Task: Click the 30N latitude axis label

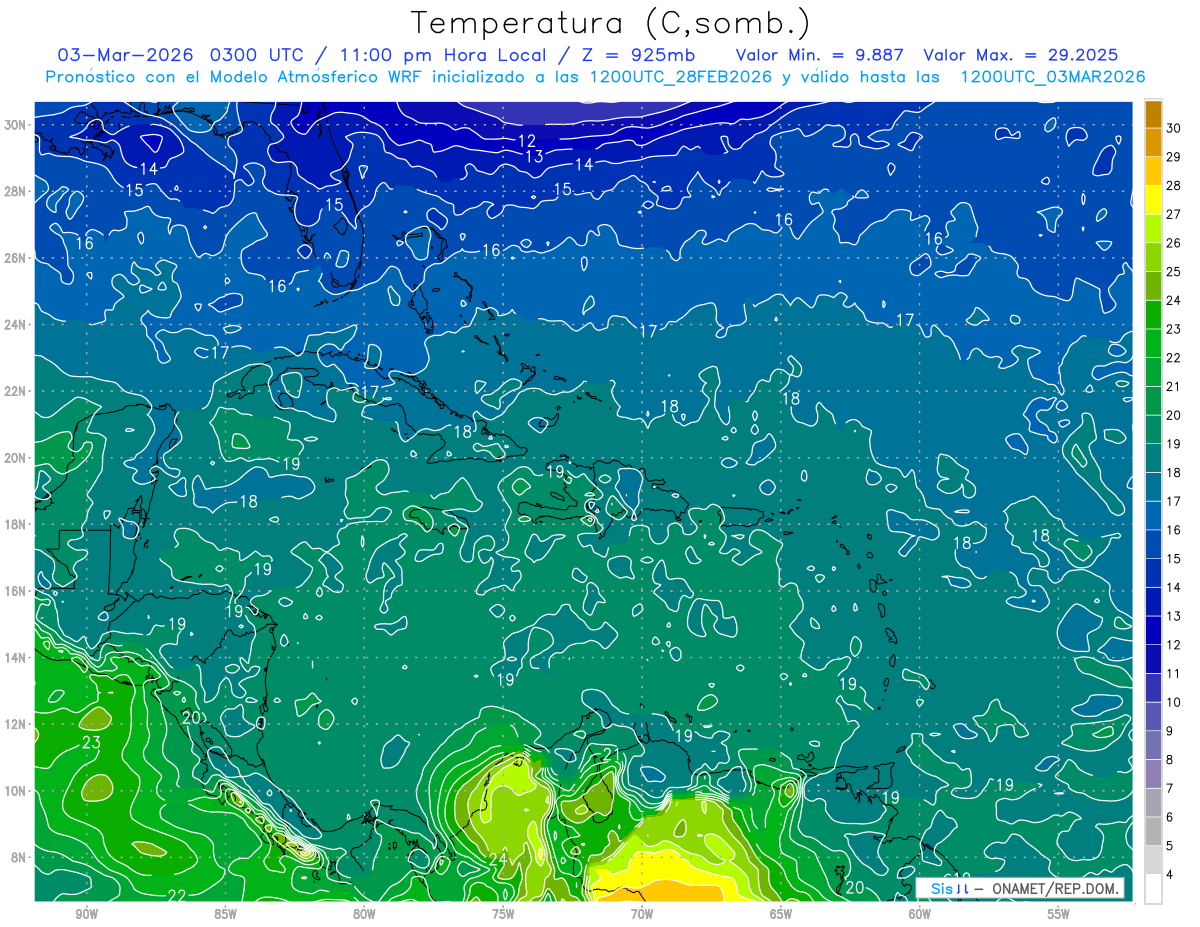Action: (x=15, y=125)
